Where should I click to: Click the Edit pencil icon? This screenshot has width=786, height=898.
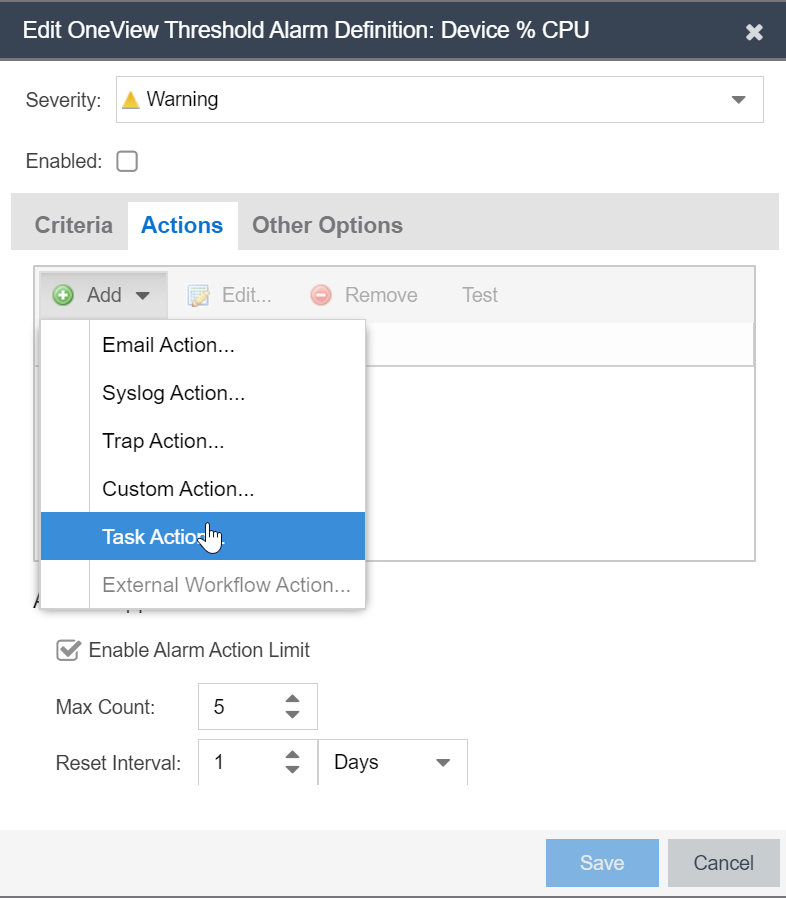coord(199,295)
